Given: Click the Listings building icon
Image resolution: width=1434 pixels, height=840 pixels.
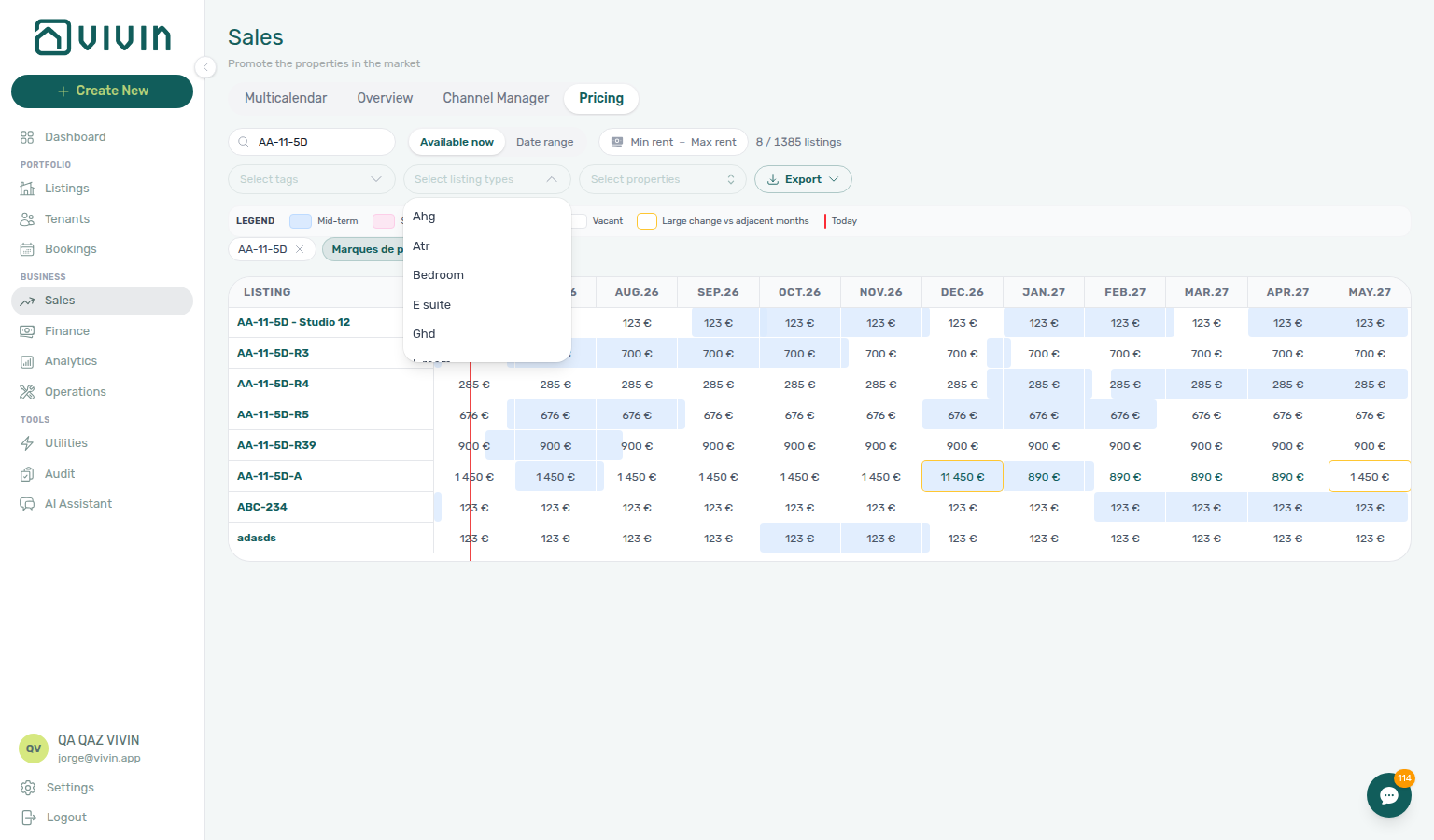Looking at the screenshot, I should point(27,189).
